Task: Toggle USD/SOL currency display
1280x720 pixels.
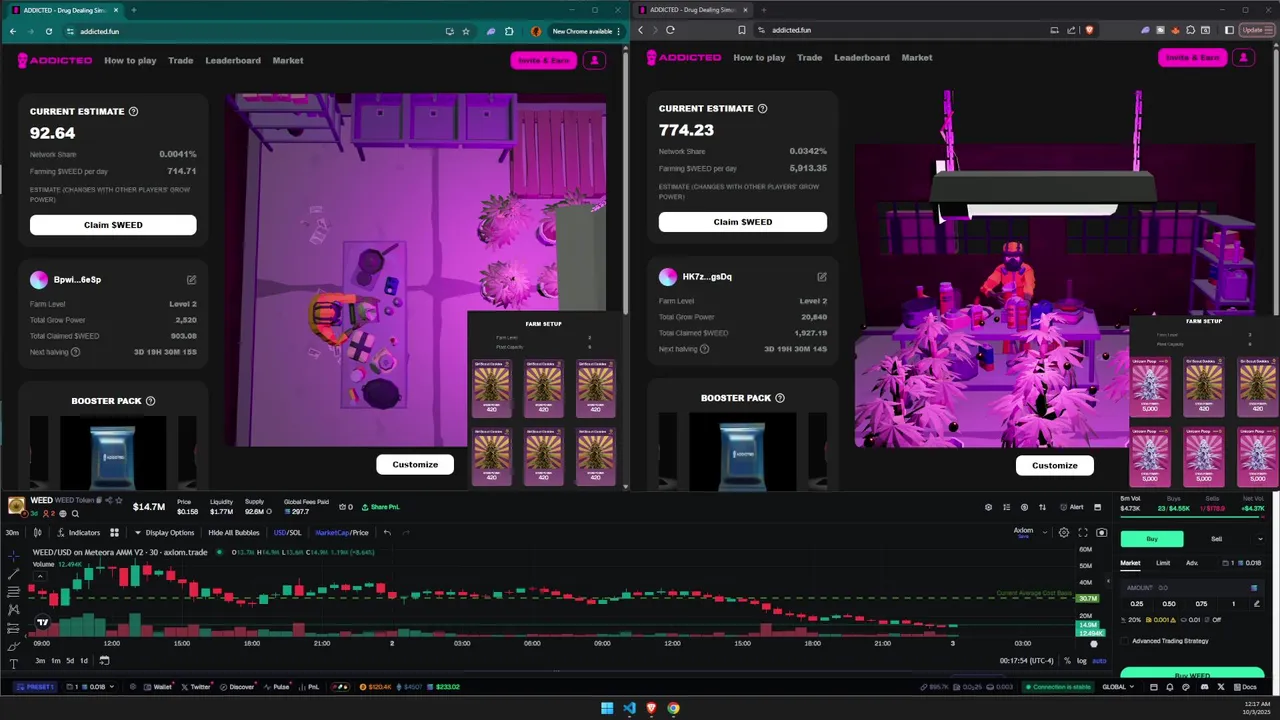Action: (287, 533)
